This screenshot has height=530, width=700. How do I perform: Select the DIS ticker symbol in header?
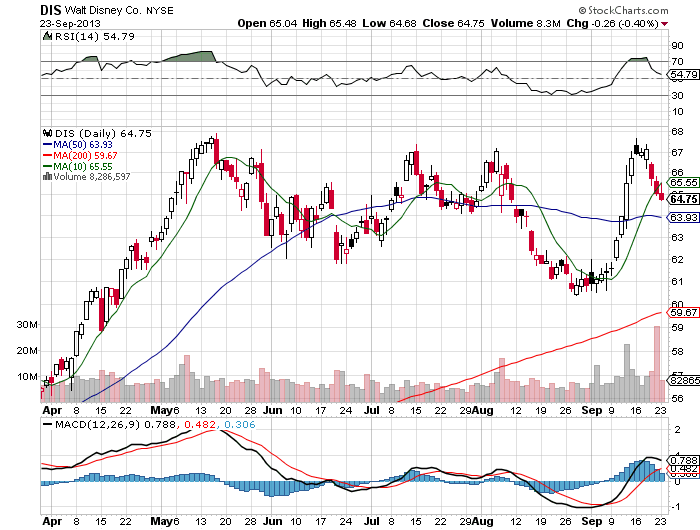(x=50, y=10)
